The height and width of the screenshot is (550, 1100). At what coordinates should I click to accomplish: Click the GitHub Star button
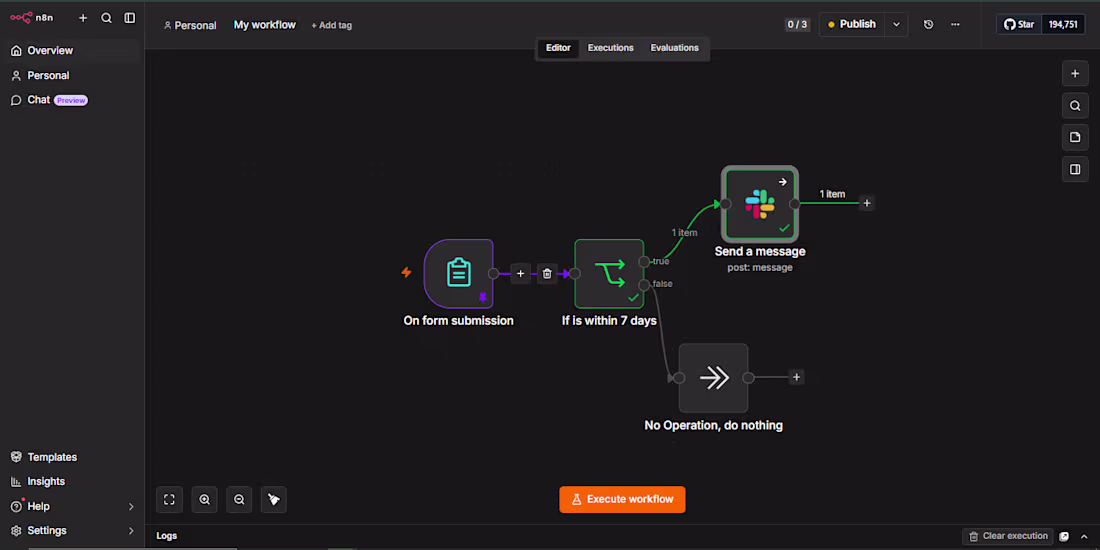[x=1019, y=25]
